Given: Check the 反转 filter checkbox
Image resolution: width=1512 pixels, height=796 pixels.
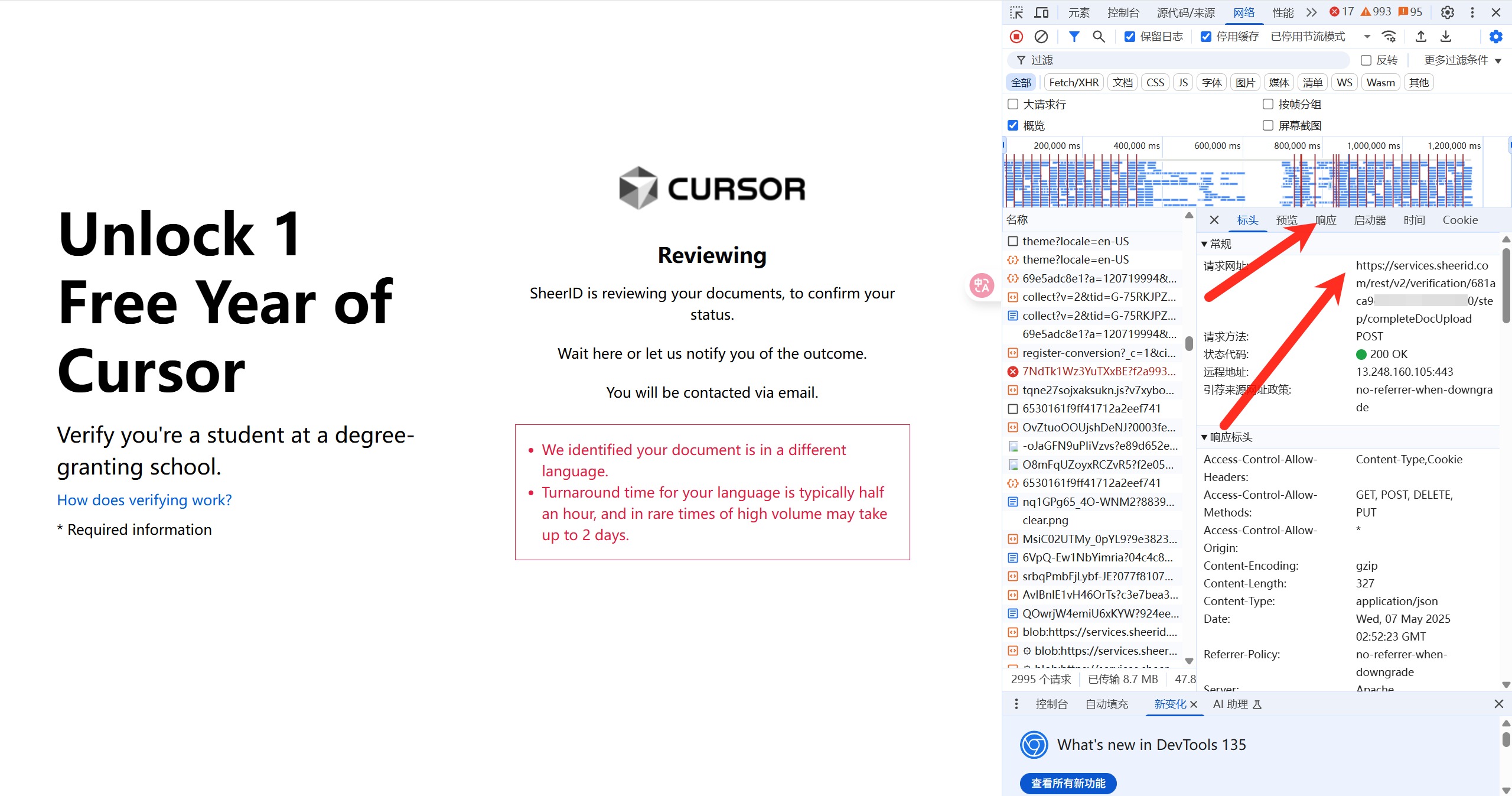Looking at the screenshot, I should point(1366,60).
